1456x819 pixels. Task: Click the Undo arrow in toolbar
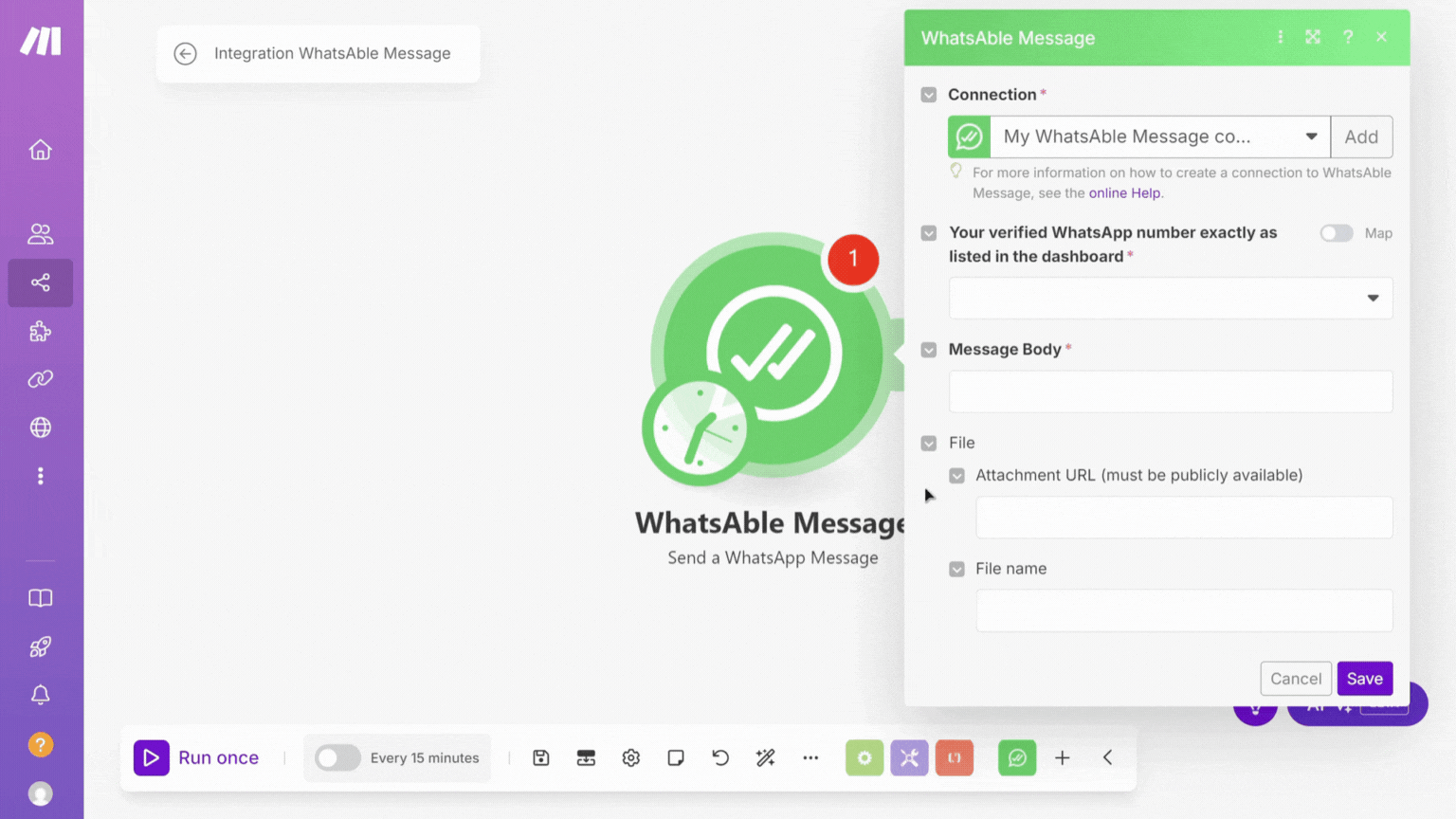point(720,757)
